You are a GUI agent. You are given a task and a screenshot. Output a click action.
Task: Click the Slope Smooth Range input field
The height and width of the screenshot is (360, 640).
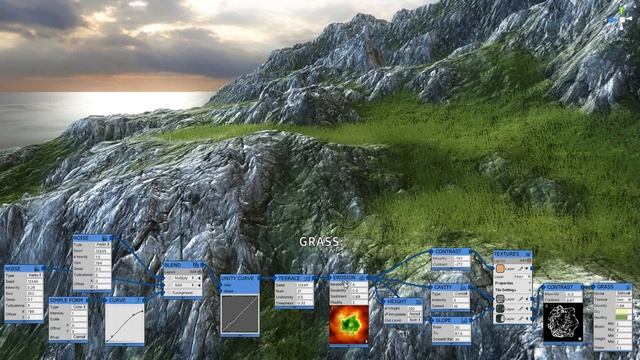coord(461,339)
